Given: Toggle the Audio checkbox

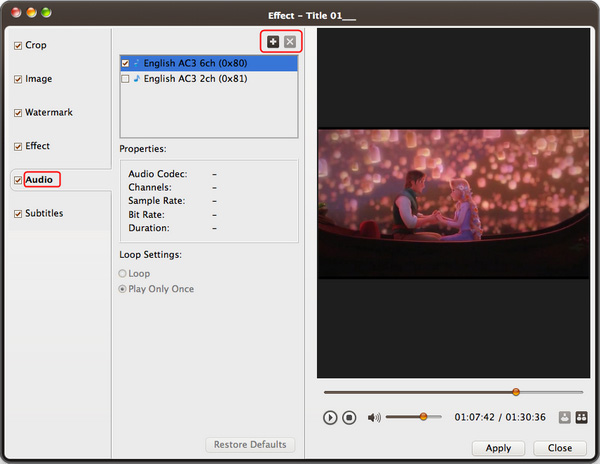Looking at the screenshot, I should click(18, 180).
